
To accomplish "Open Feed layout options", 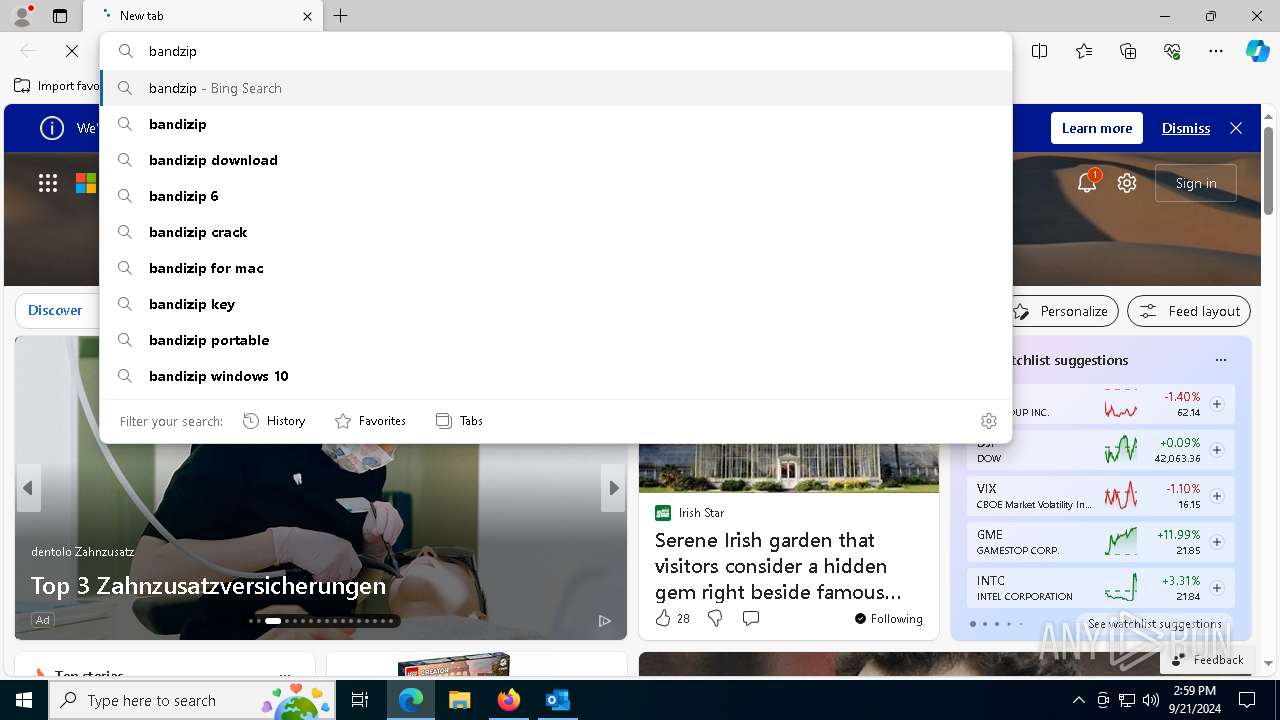I will pyautogui.click(x=1189, y=311).
